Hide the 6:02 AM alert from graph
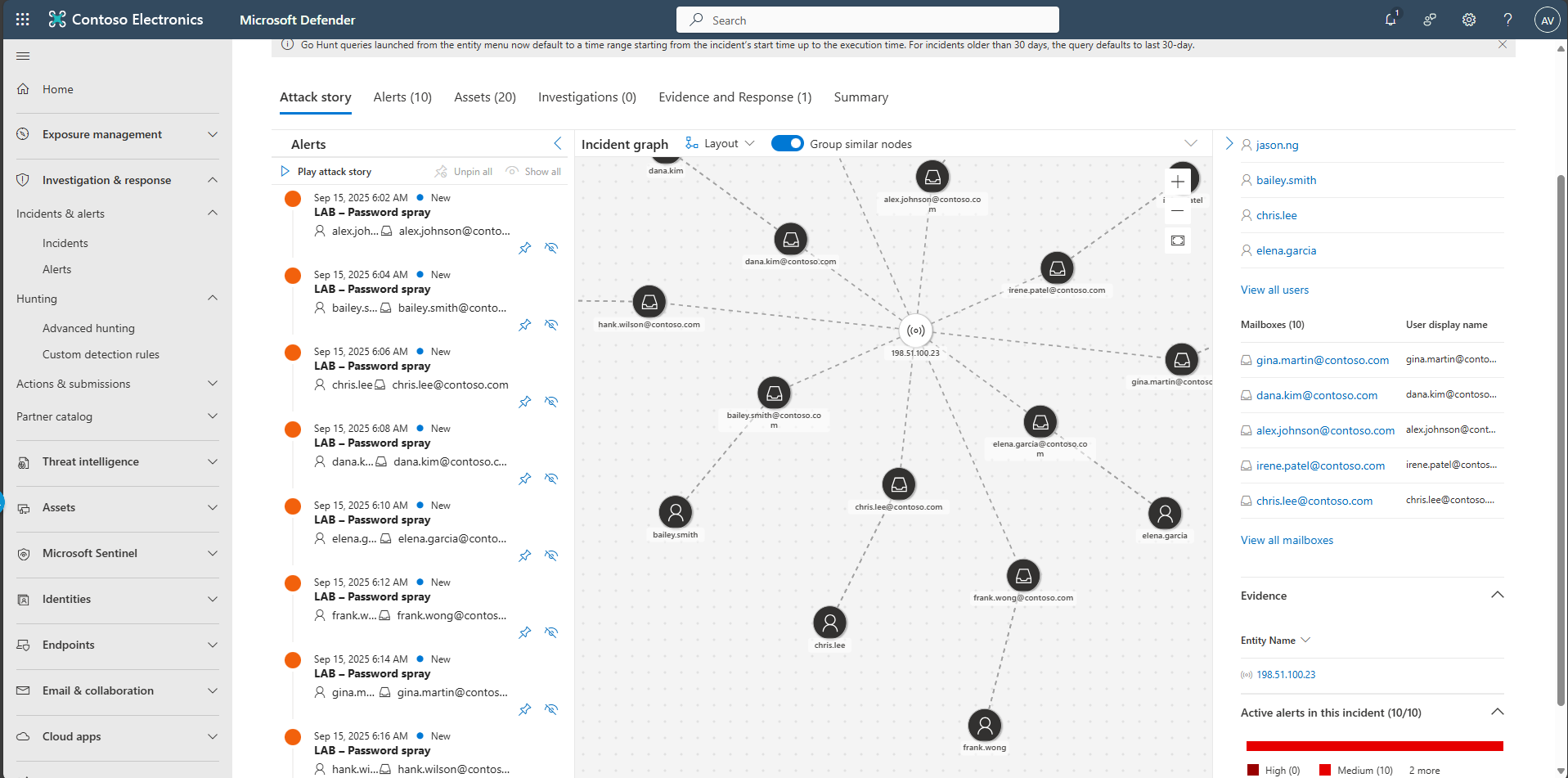The image size is (1568, 778). [x=551, y=248]
